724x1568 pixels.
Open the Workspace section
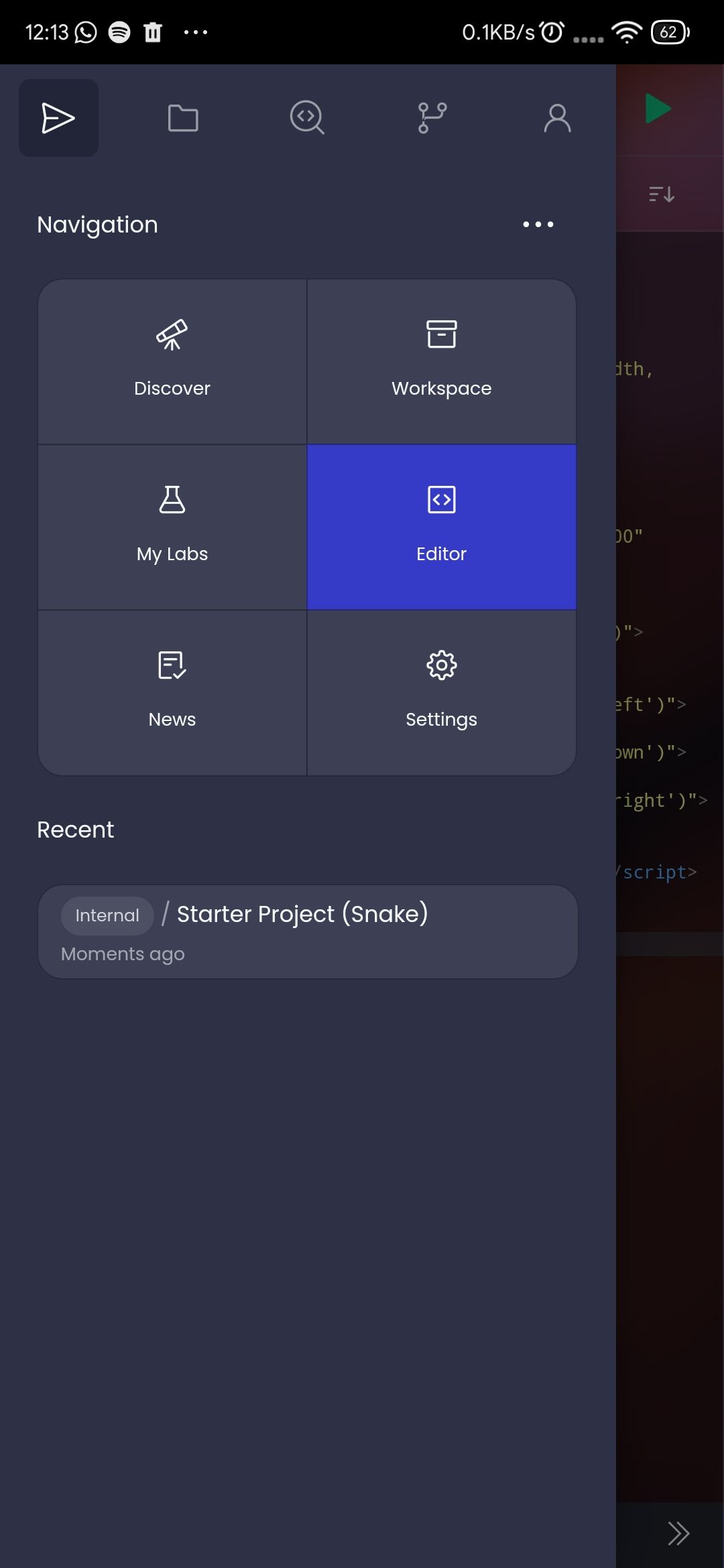pos(441,361)
